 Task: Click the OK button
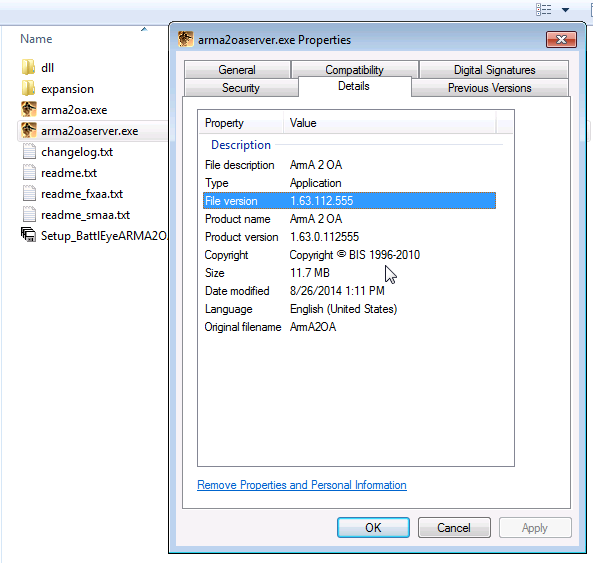(373, 527)
